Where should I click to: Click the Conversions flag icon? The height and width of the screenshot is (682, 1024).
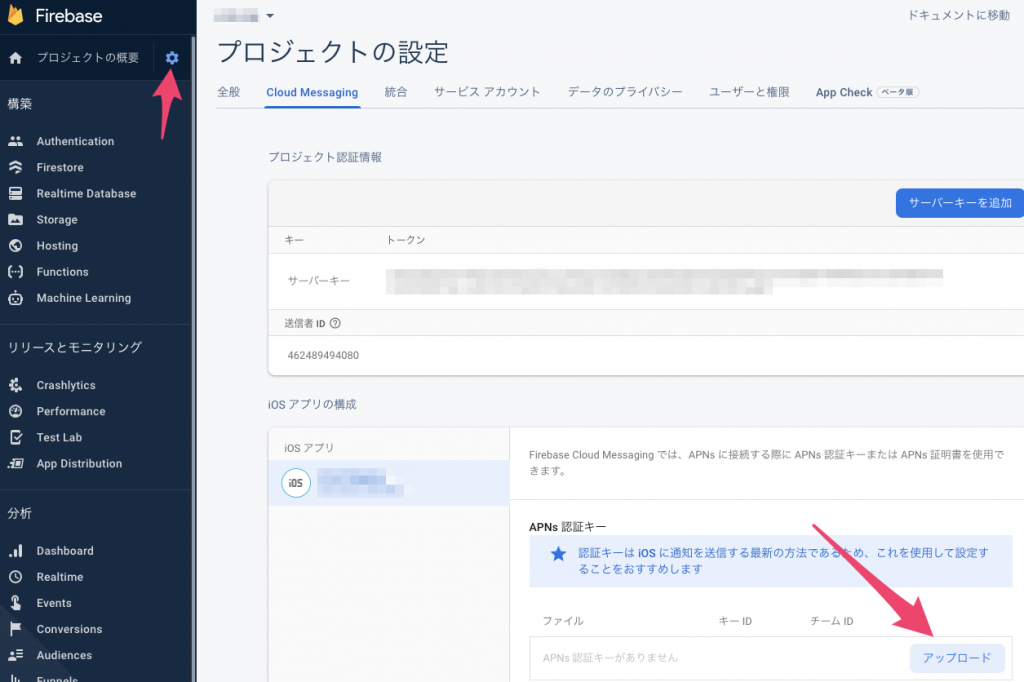(x=16, y=629)
